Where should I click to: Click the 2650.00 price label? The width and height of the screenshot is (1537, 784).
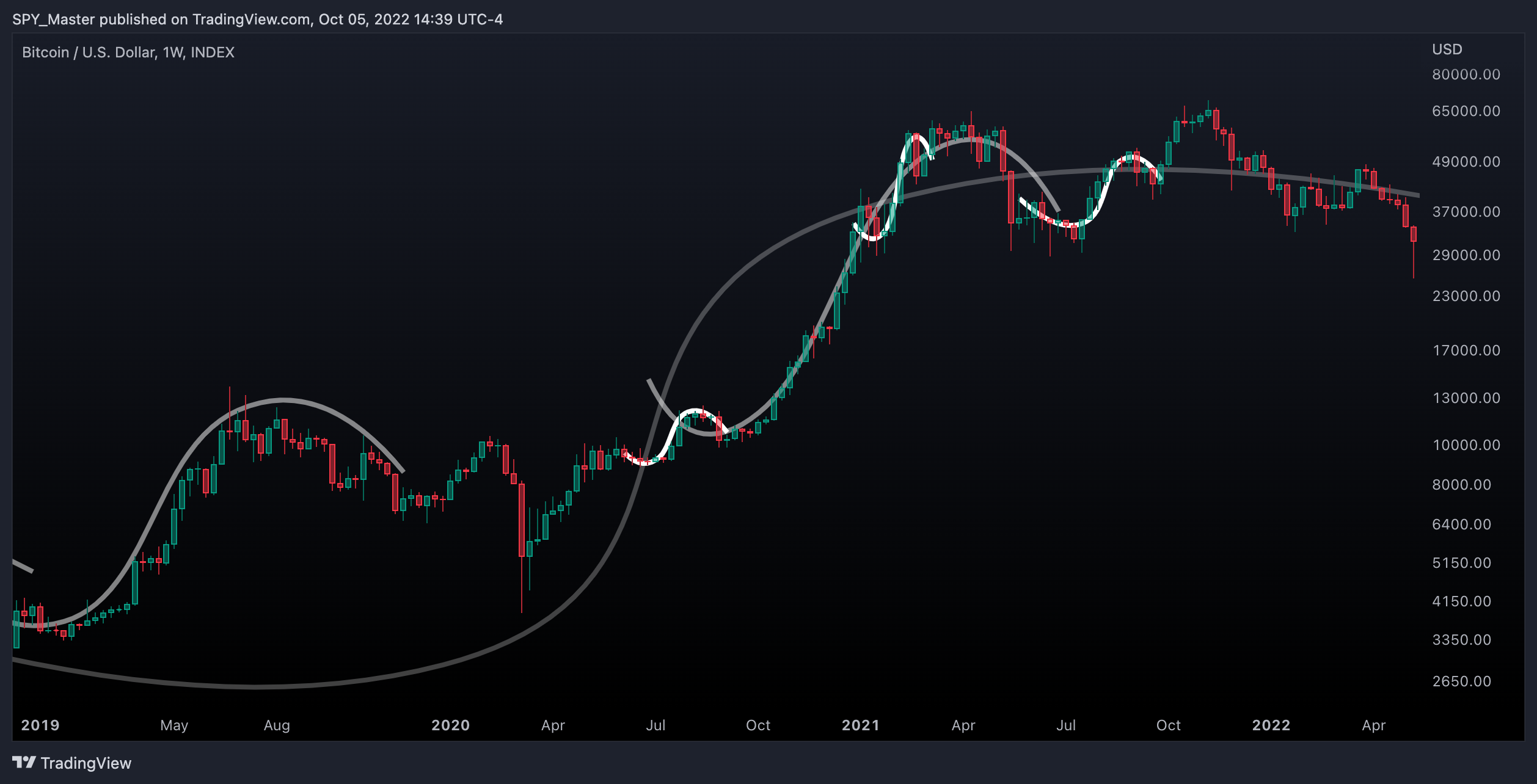tap(1462, 681)
